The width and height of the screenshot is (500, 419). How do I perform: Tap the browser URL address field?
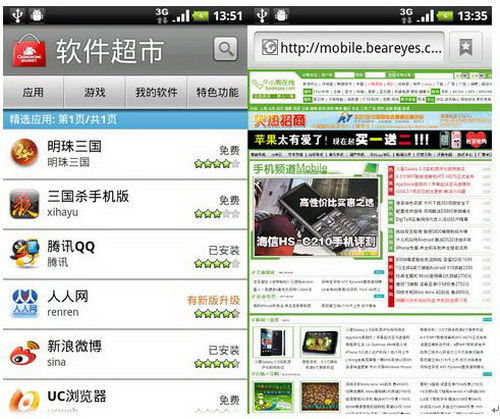click(349, 48)
